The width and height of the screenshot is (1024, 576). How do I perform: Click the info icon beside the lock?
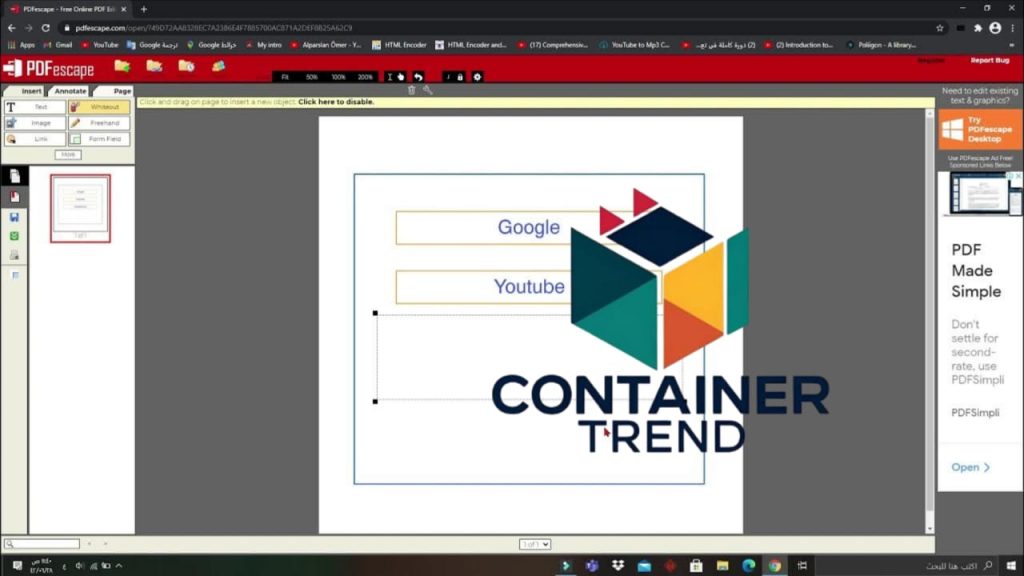448,77
